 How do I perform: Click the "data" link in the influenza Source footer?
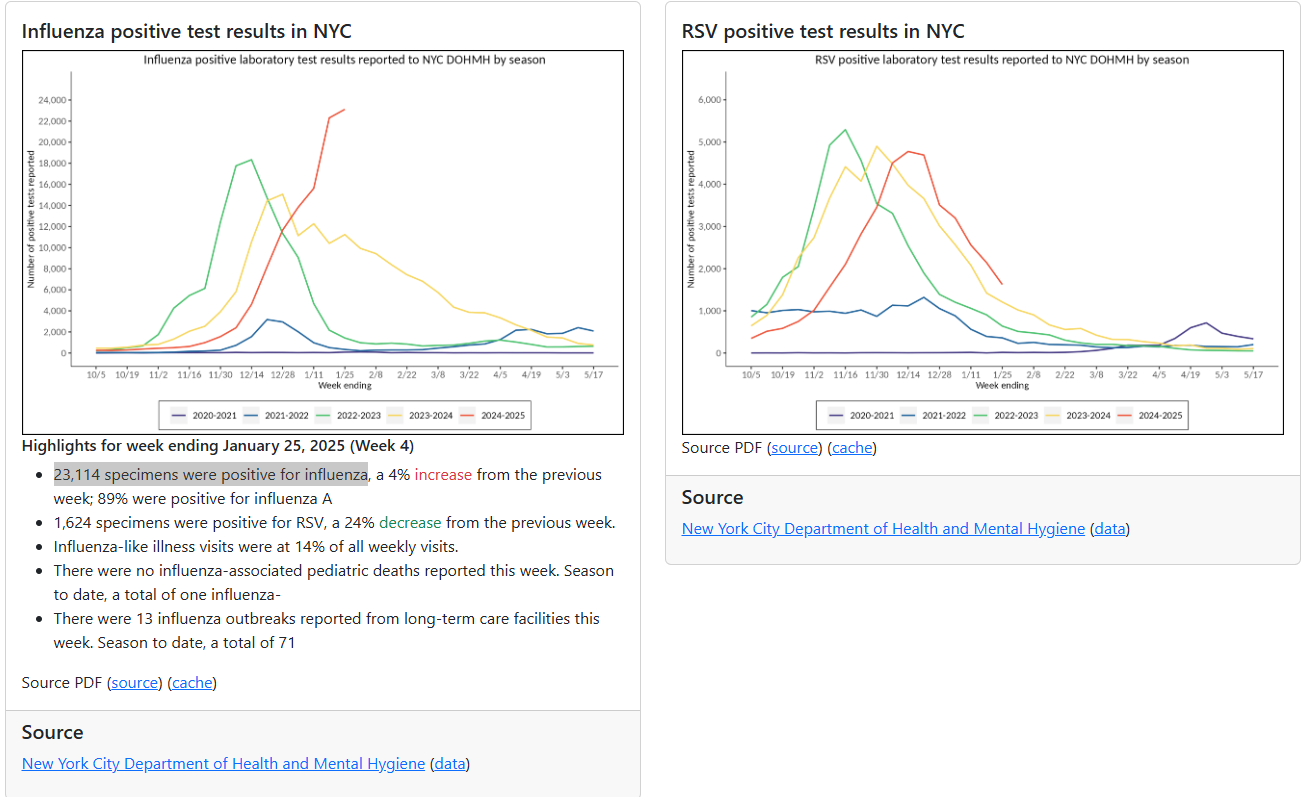tap(450, 764)
